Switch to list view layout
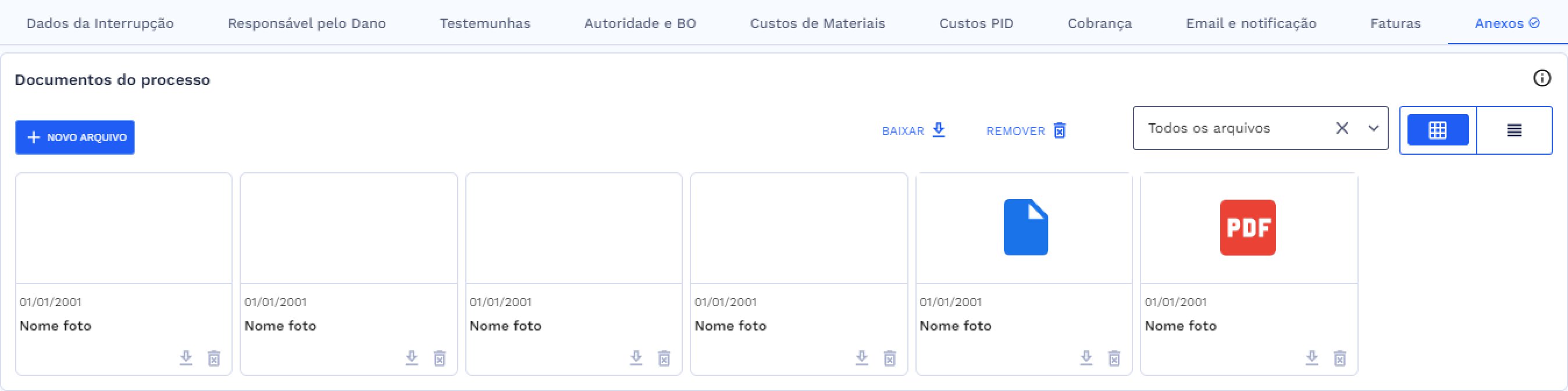Viewport: 1568px width, 391px height. point(1515,129)
